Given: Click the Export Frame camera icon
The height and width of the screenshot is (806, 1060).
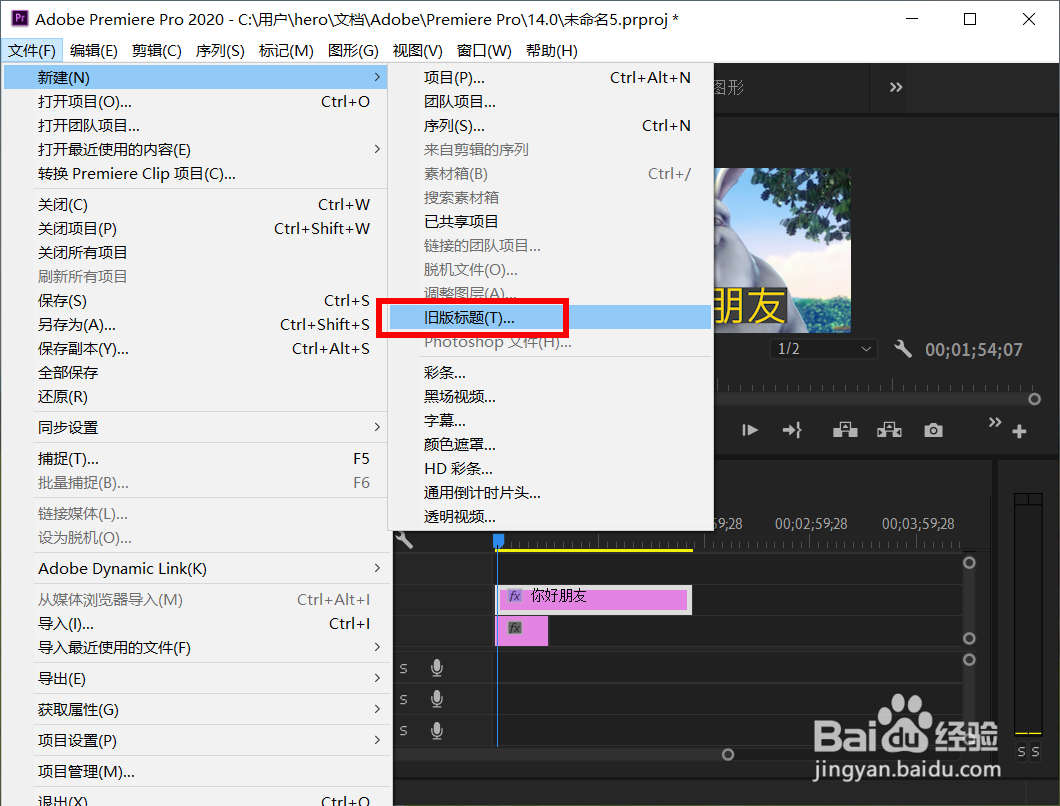Looking at the screenshot, I should [x=934, y=430].
